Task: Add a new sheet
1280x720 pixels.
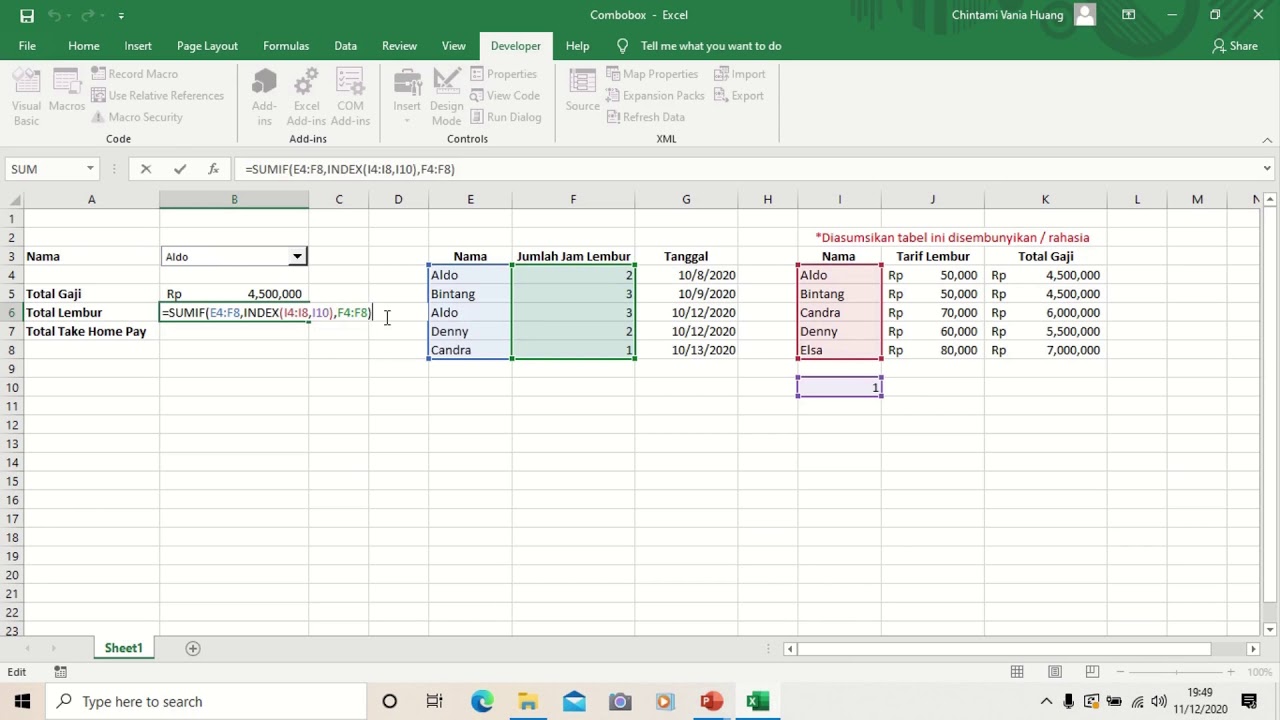Action: click(x=193, y=648)
